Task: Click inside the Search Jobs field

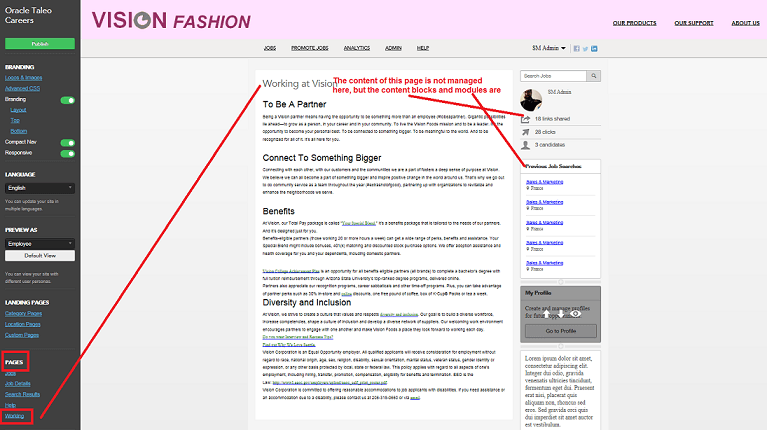Action: click(x=554, y=76)
